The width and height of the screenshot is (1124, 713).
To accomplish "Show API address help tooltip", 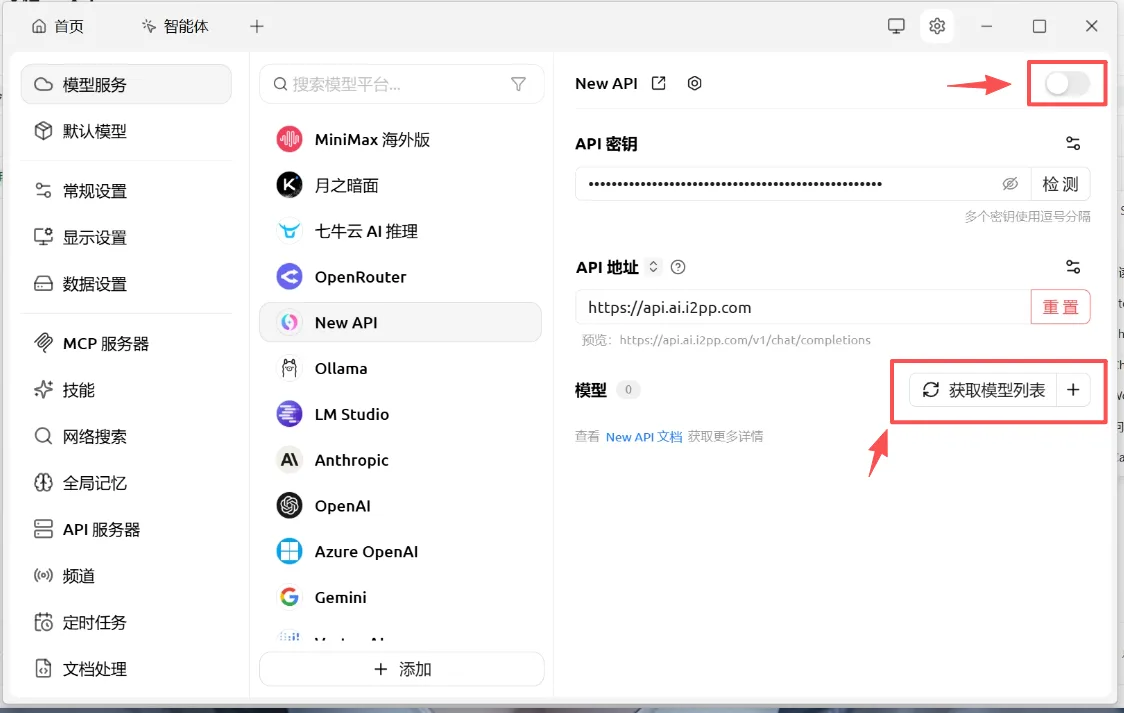I will click(x=677, y=267).
